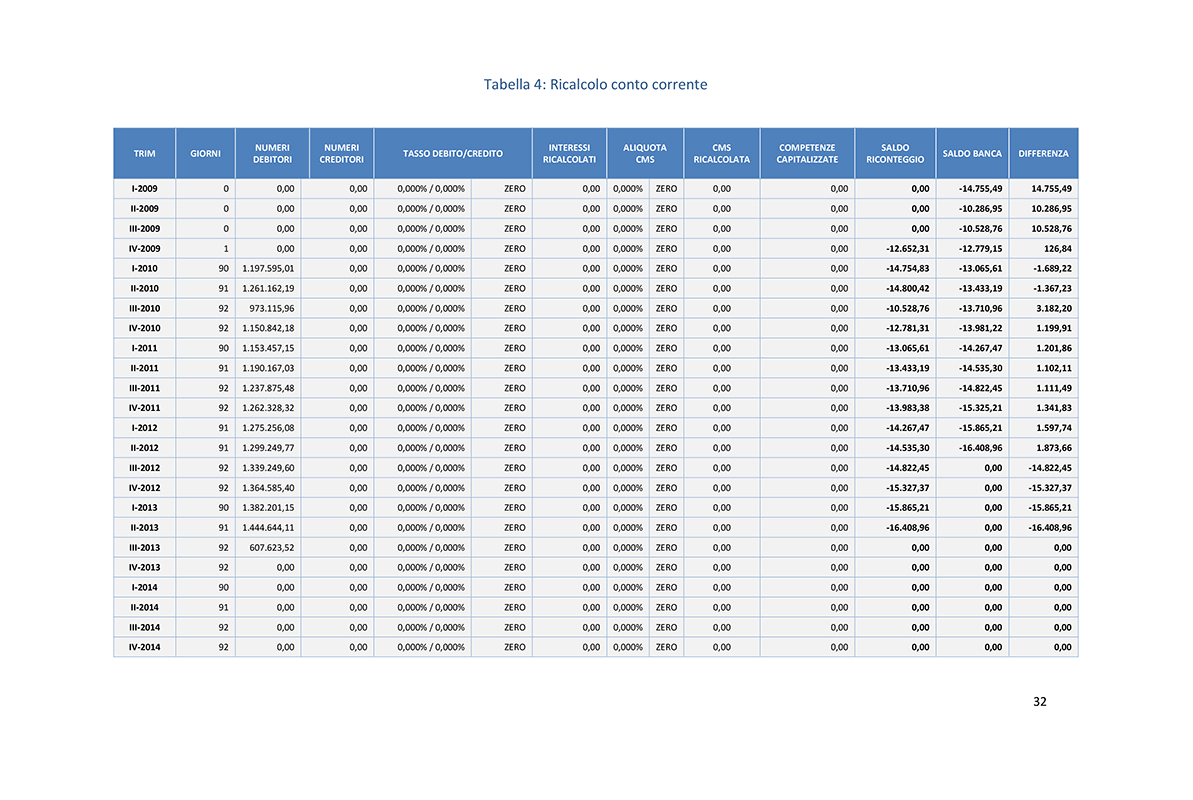1193x800 pixels.
Task: Click the row label IV-2012
Action: pos(145,488)
